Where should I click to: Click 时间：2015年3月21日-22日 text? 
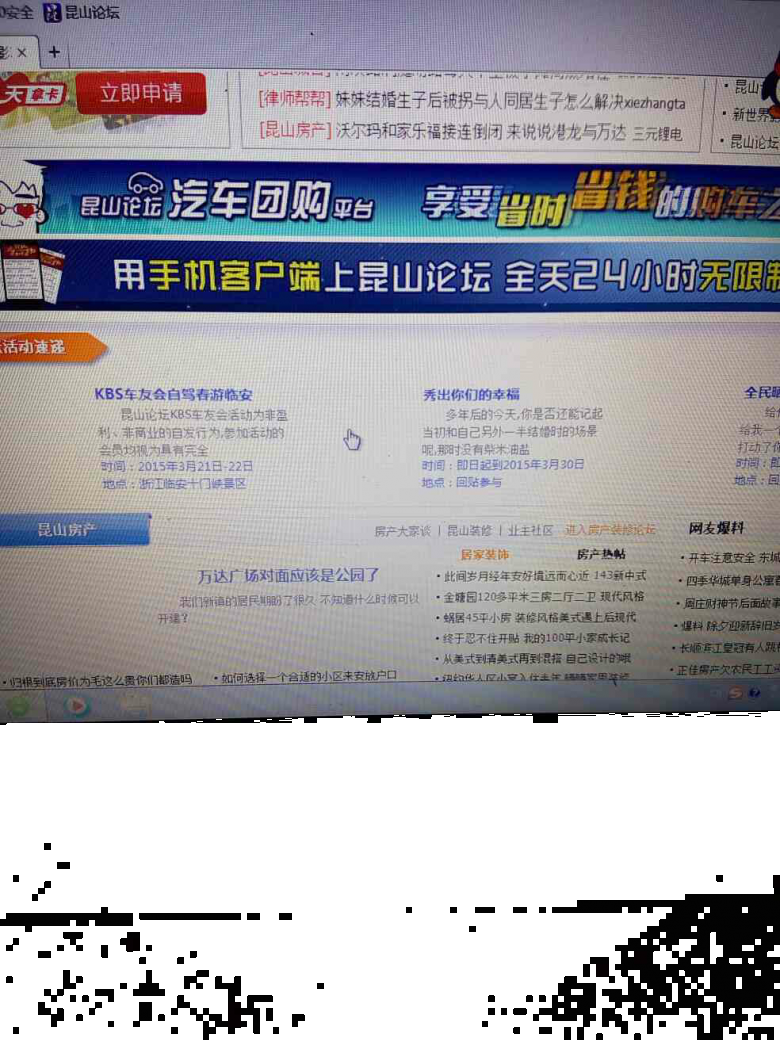point(177,466)
